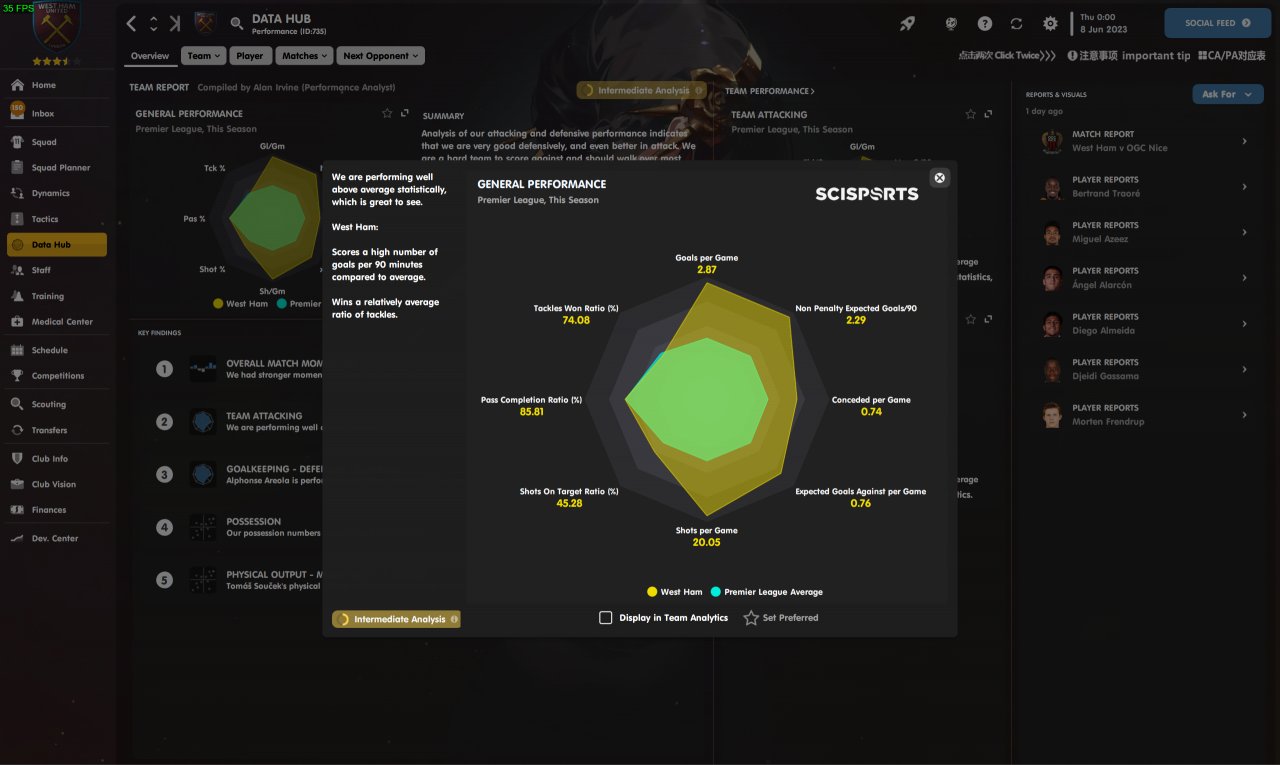Click the up-down history arrows
The image size is (1280, 765).
(153, 23)
